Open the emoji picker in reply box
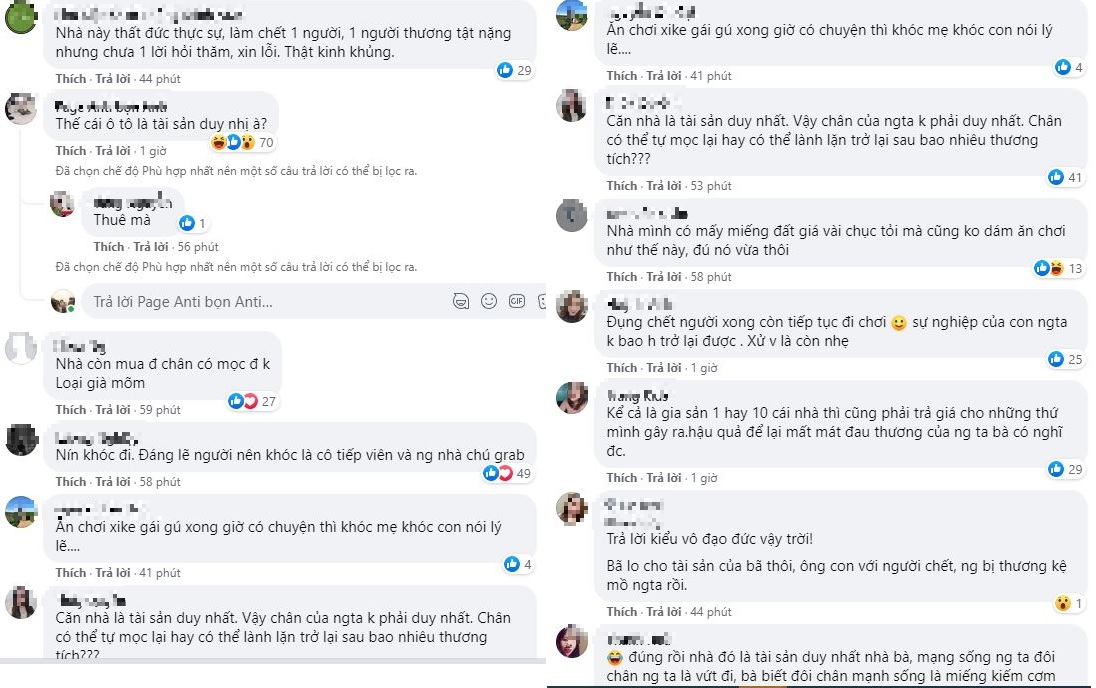Viewport: 1096px width, 688px height. pyautogui.click(x=489, y=300)
